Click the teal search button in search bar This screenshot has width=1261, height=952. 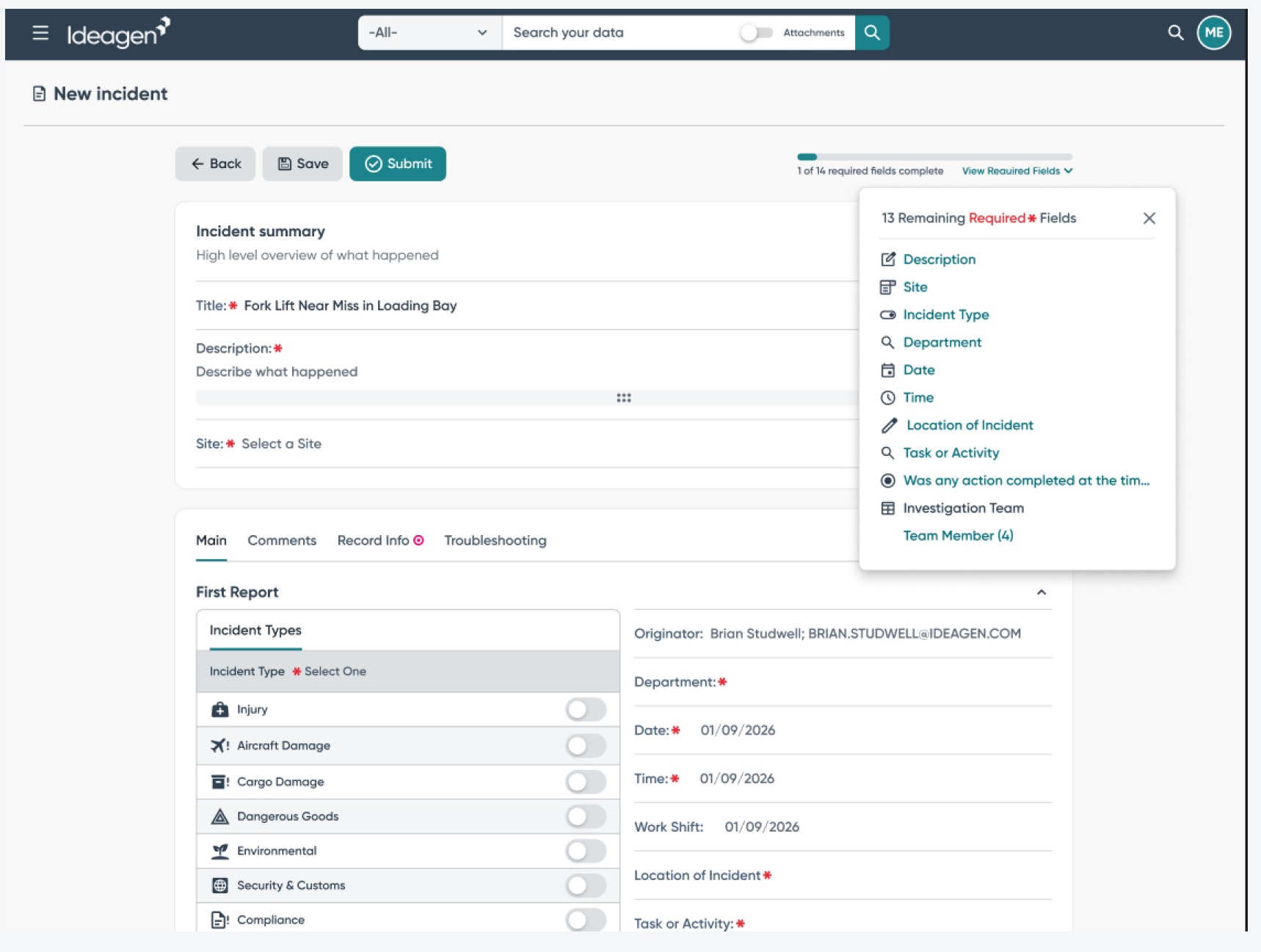(x=872, y=32)
